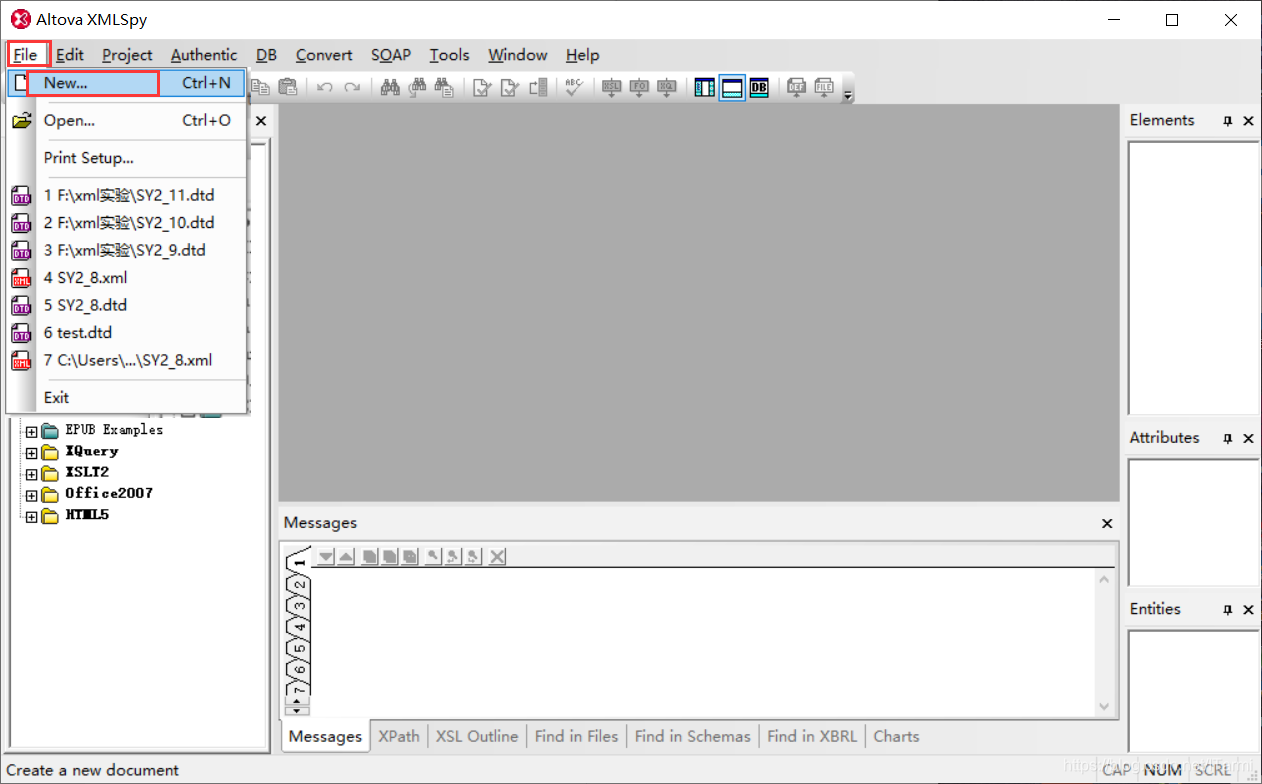This screenshot has width=1262, height=784.
Task: Click the XSL-FO transformation icon
Action: [x=639, y=87]
